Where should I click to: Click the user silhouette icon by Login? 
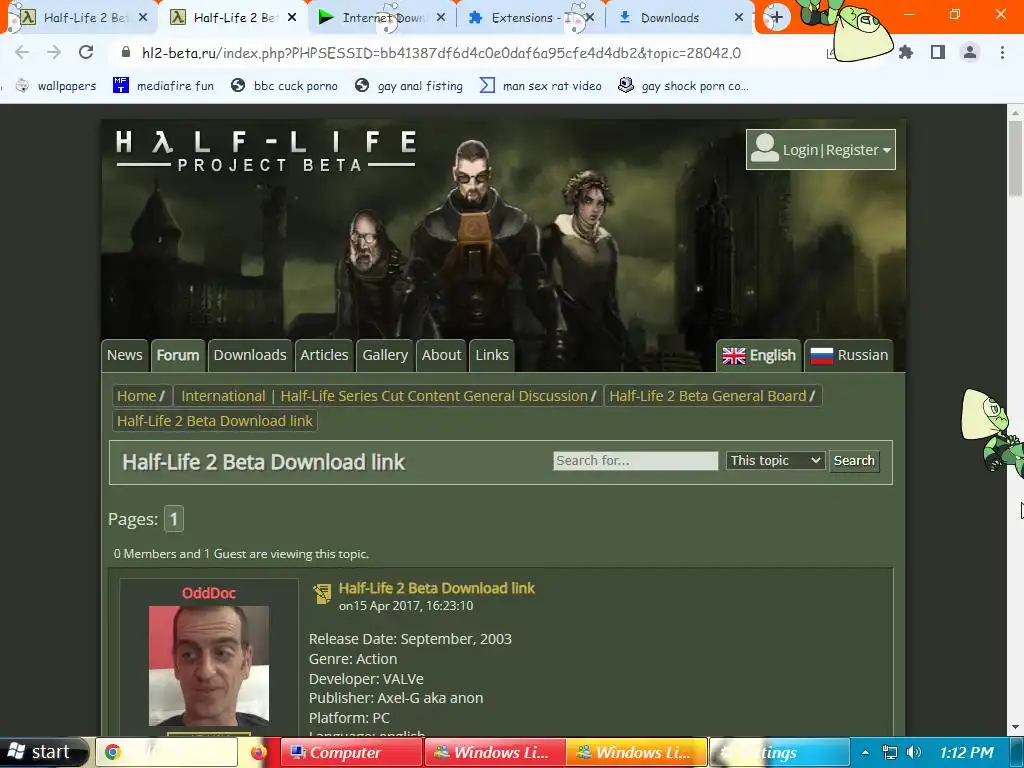(764, 148)
